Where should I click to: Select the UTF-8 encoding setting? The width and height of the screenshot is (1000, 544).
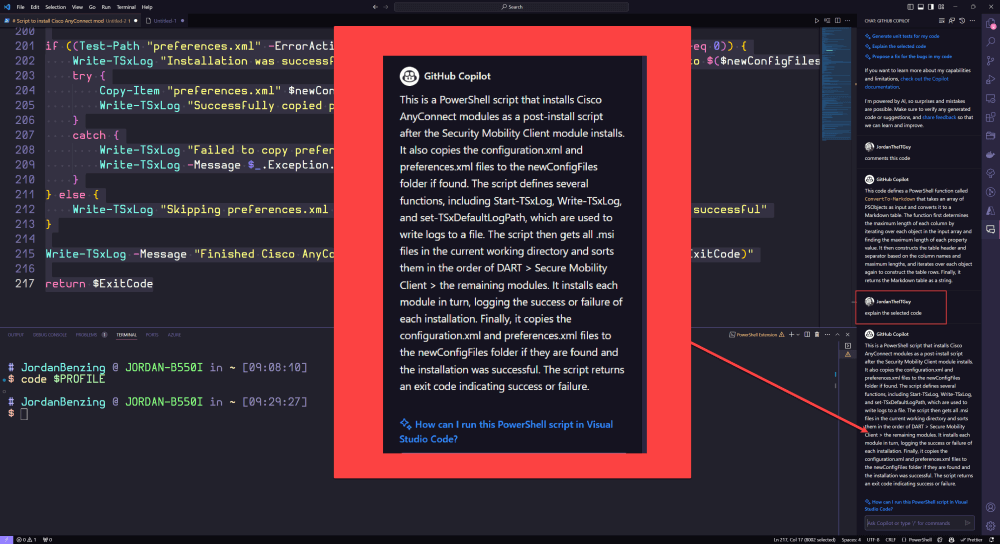[873, 540]
